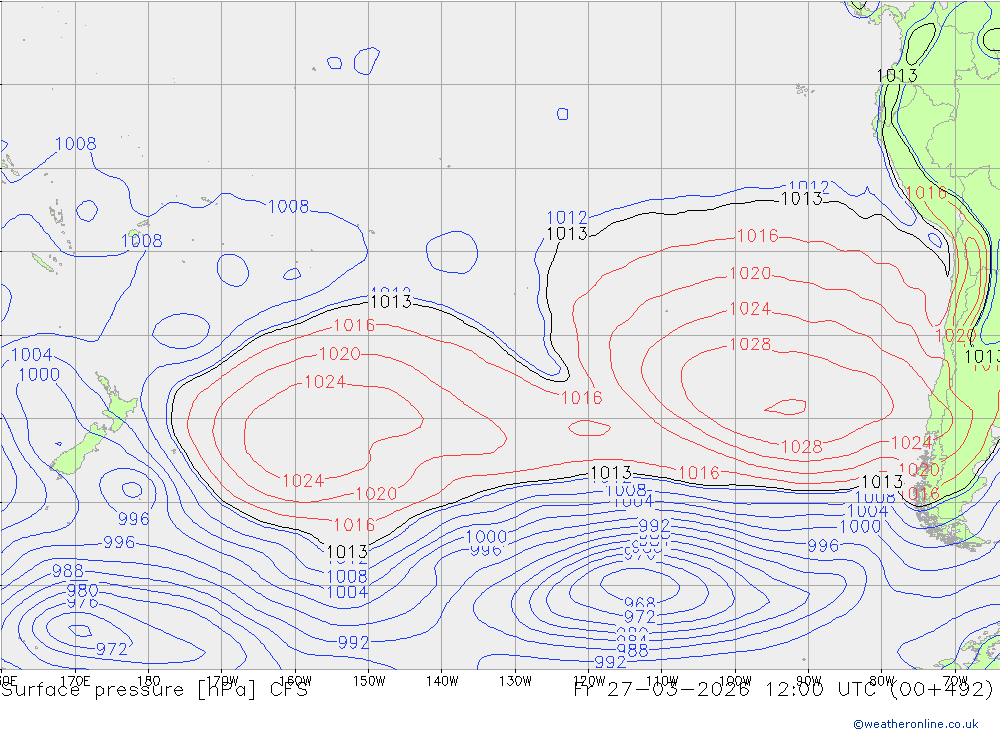Image resolution: width=1000 pixels, height=733 pixels.
Task: Select the '140W' longitude axis label
Action: pyautogui.click(x=442, y=681)
